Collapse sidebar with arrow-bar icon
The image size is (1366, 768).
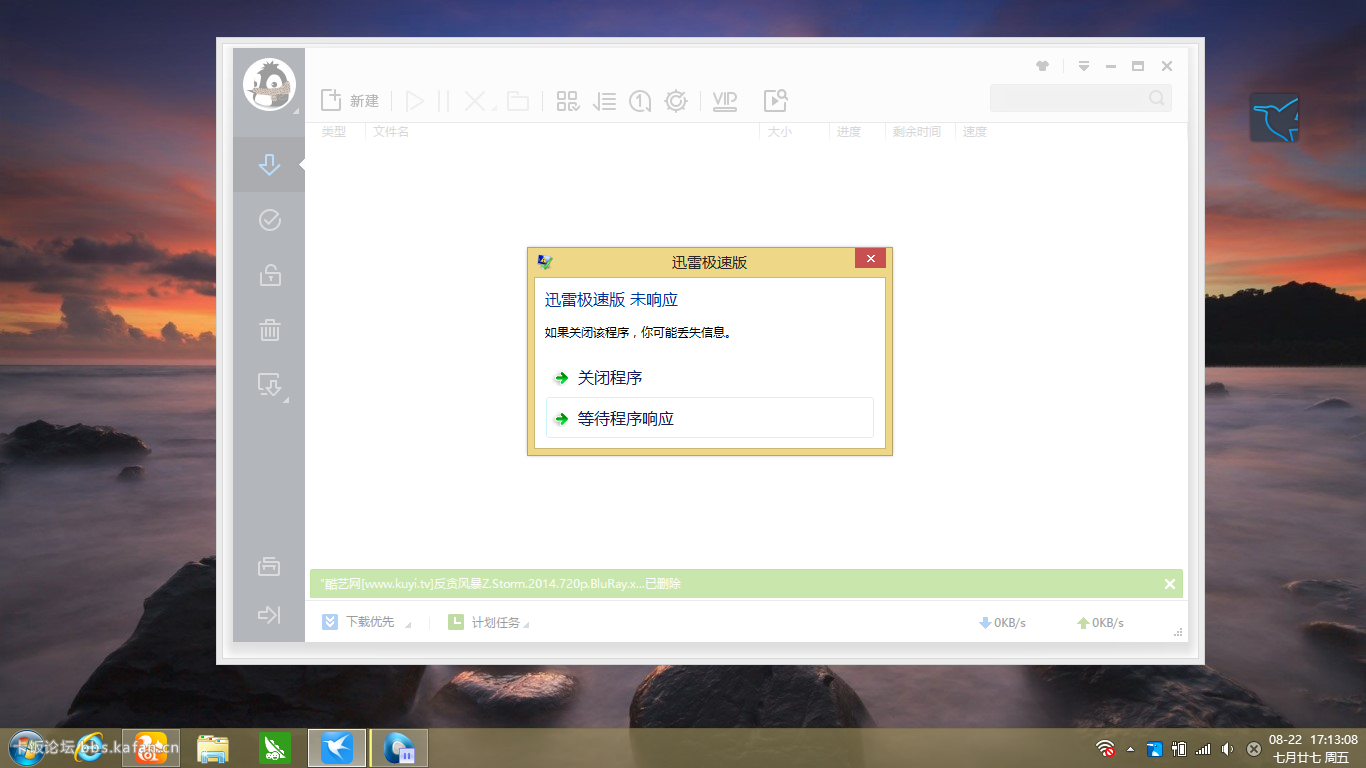coord(269,614)
